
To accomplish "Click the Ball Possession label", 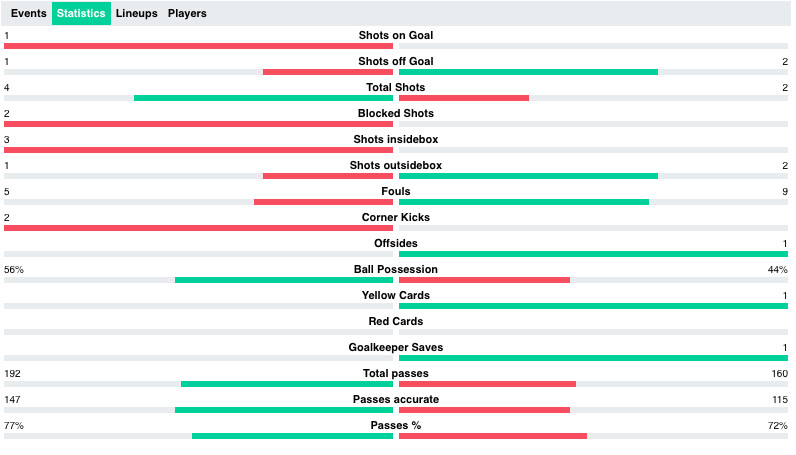I will (396, 269).
